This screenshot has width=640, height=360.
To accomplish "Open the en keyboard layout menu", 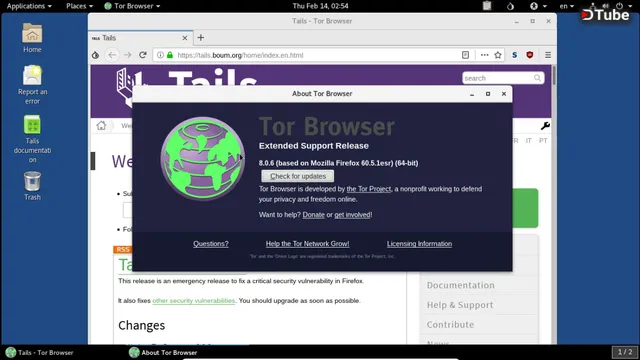I will click(567, 6).
